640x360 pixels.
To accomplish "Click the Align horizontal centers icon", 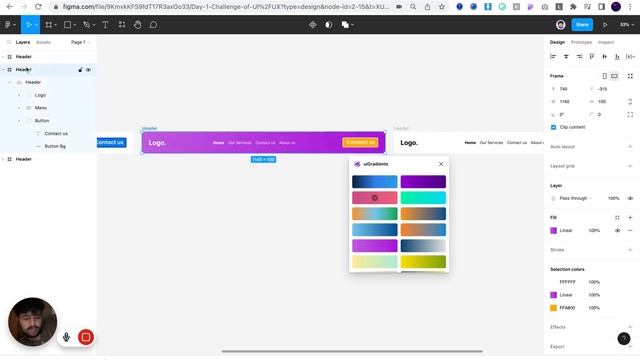I will (x=566, y=57).
